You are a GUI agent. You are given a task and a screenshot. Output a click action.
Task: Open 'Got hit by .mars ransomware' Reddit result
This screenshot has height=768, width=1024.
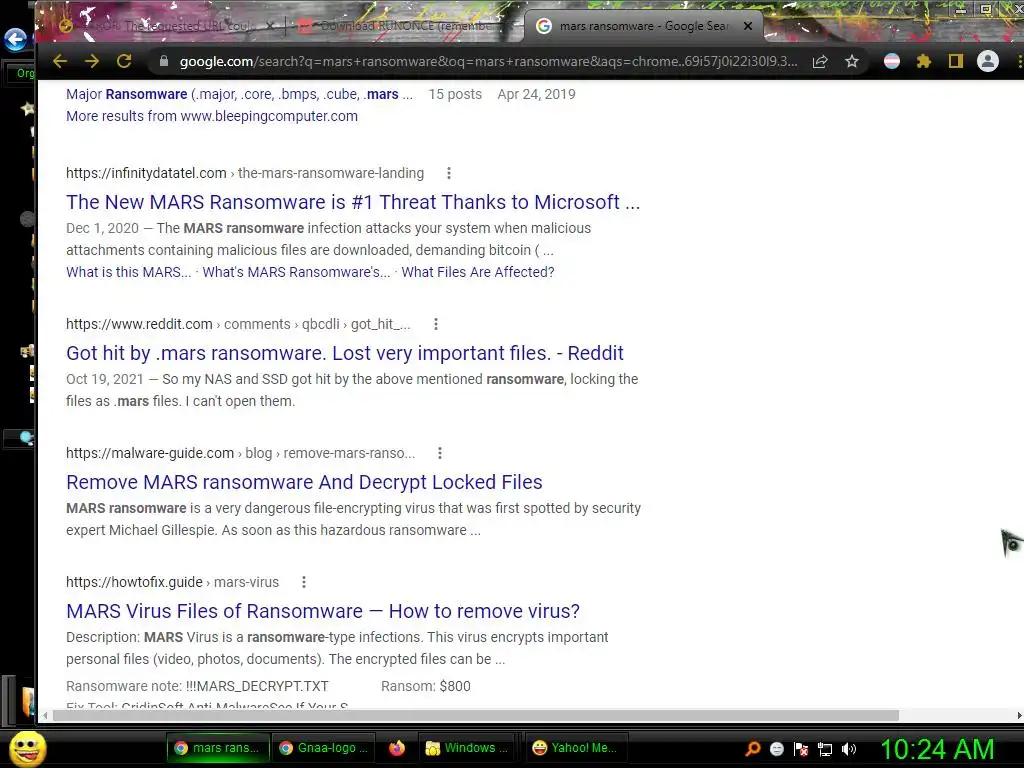(345, 353)
